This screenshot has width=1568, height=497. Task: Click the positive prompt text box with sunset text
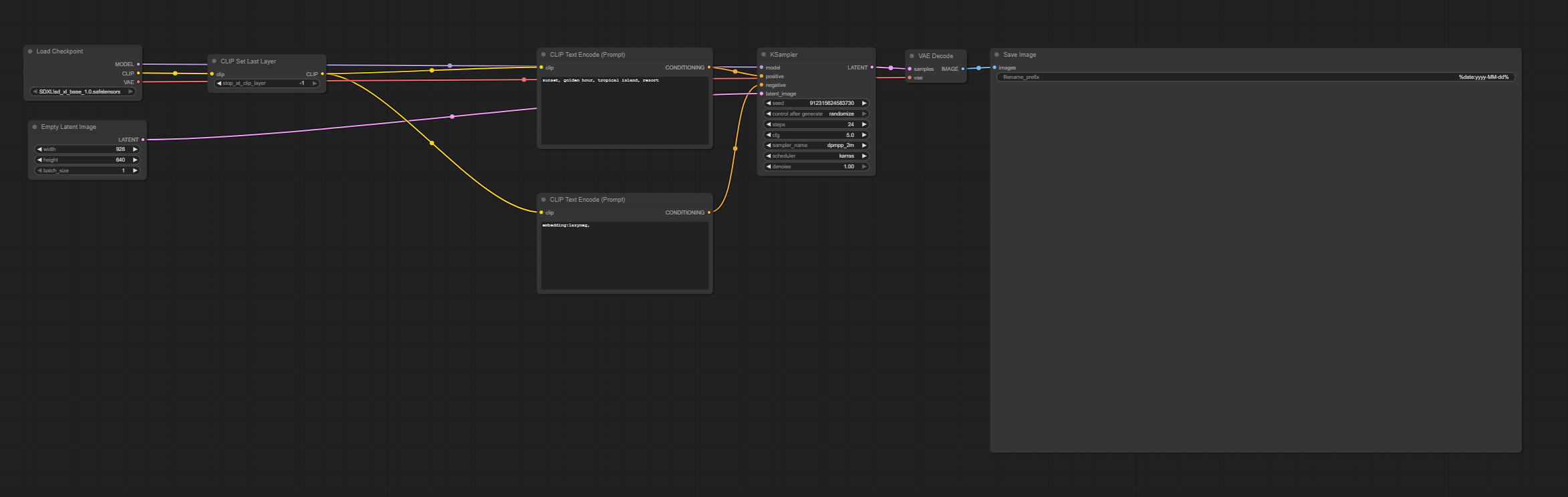624,110
